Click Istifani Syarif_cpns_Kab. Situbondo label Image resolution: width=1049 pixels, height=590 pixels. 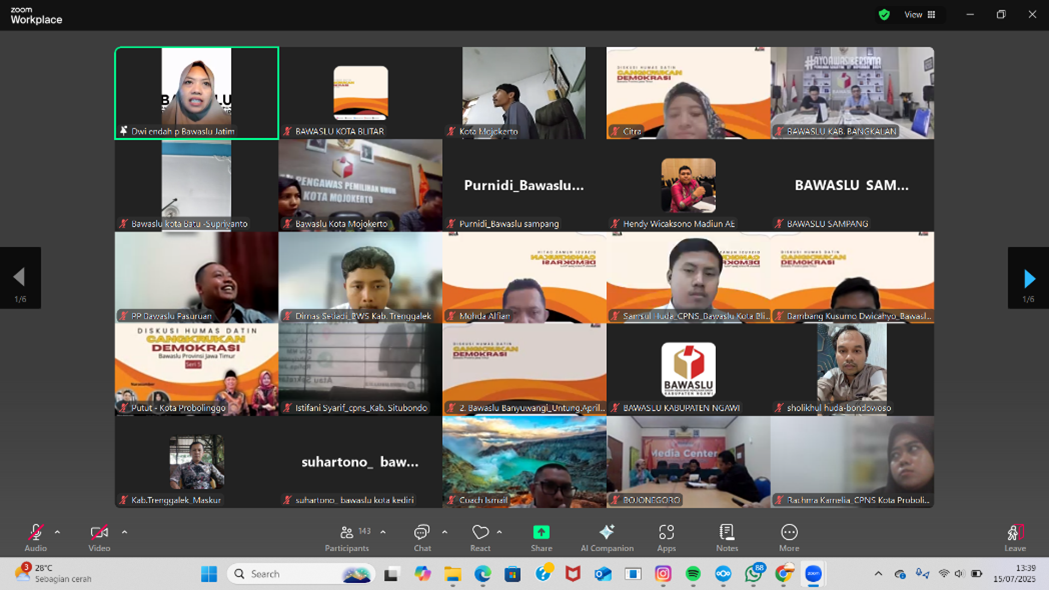[361, 408]
